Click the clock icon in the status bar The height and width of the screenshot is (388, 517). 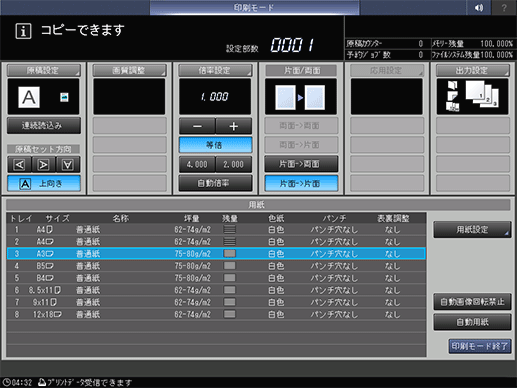click(x=6, y=382)
